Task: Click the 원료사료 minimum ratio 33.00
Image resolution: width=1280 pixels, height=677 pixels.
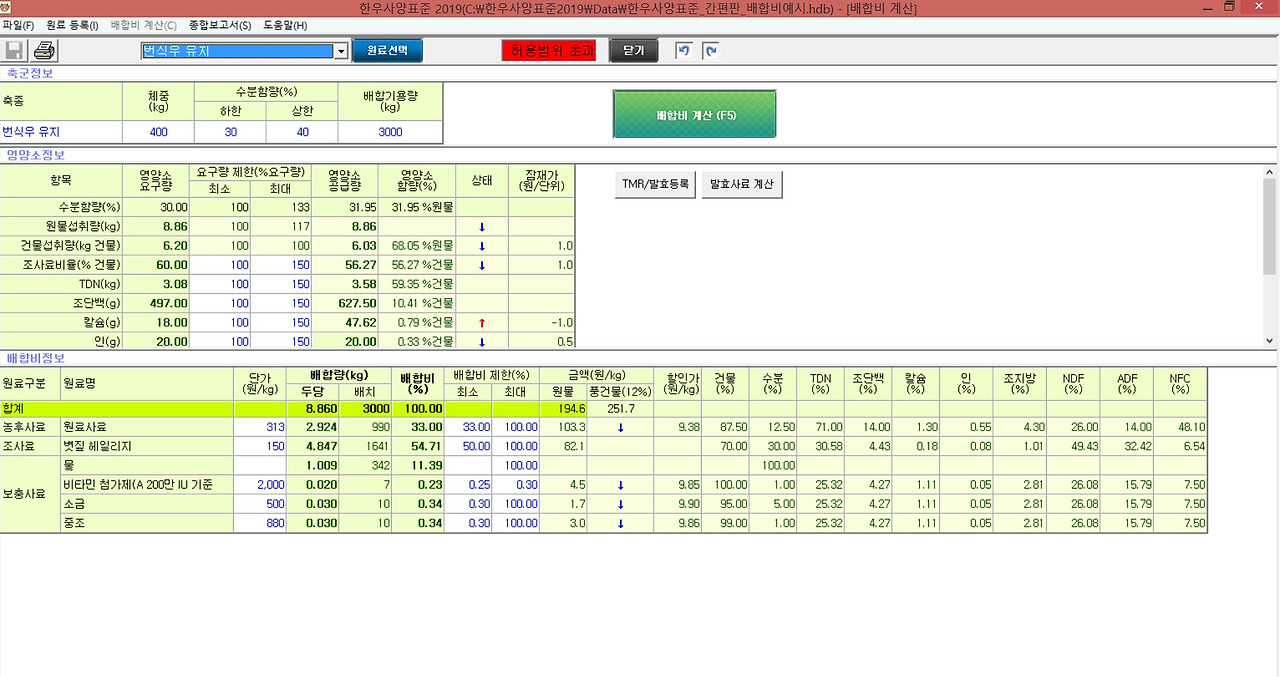Action: click(466, 427)
